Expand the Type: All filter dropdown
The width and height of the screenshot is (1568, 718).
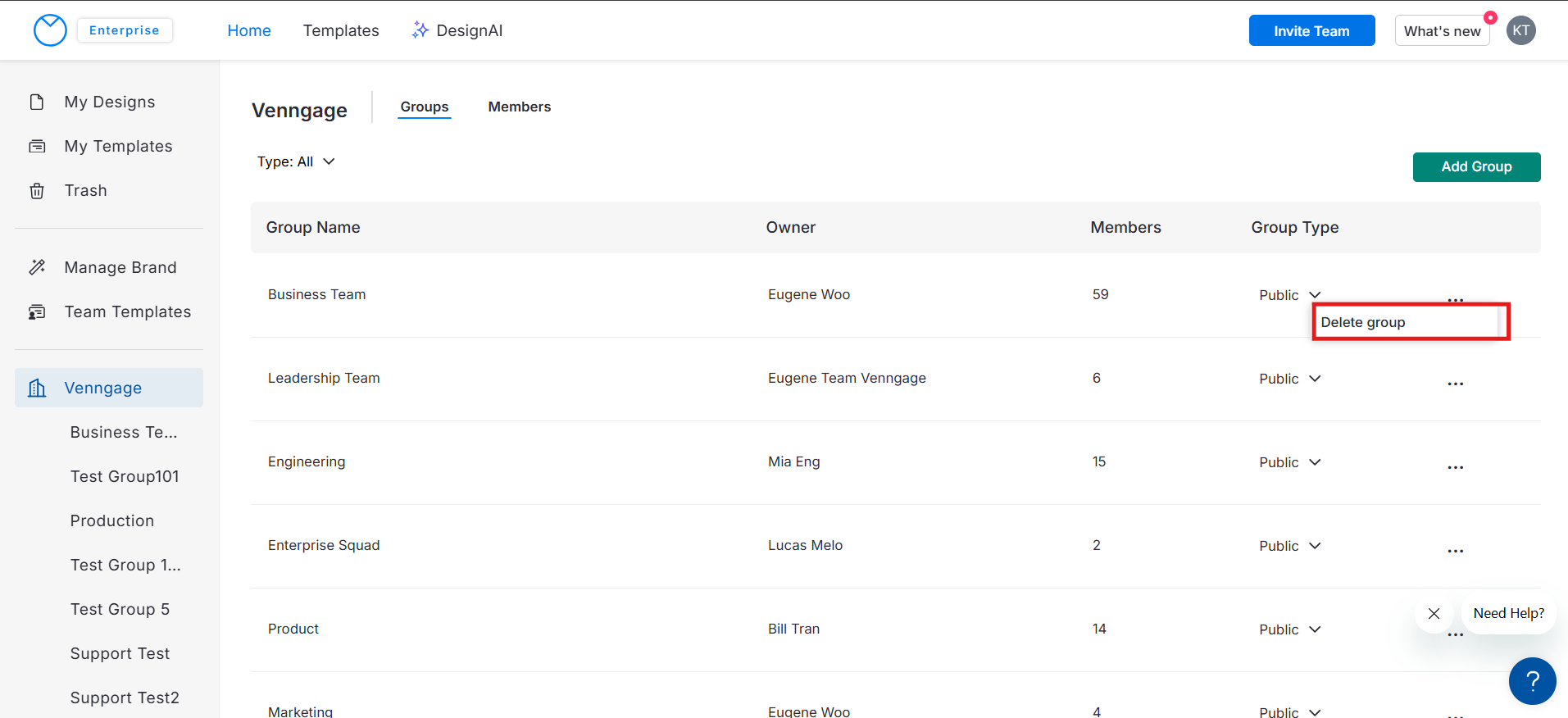296,161
